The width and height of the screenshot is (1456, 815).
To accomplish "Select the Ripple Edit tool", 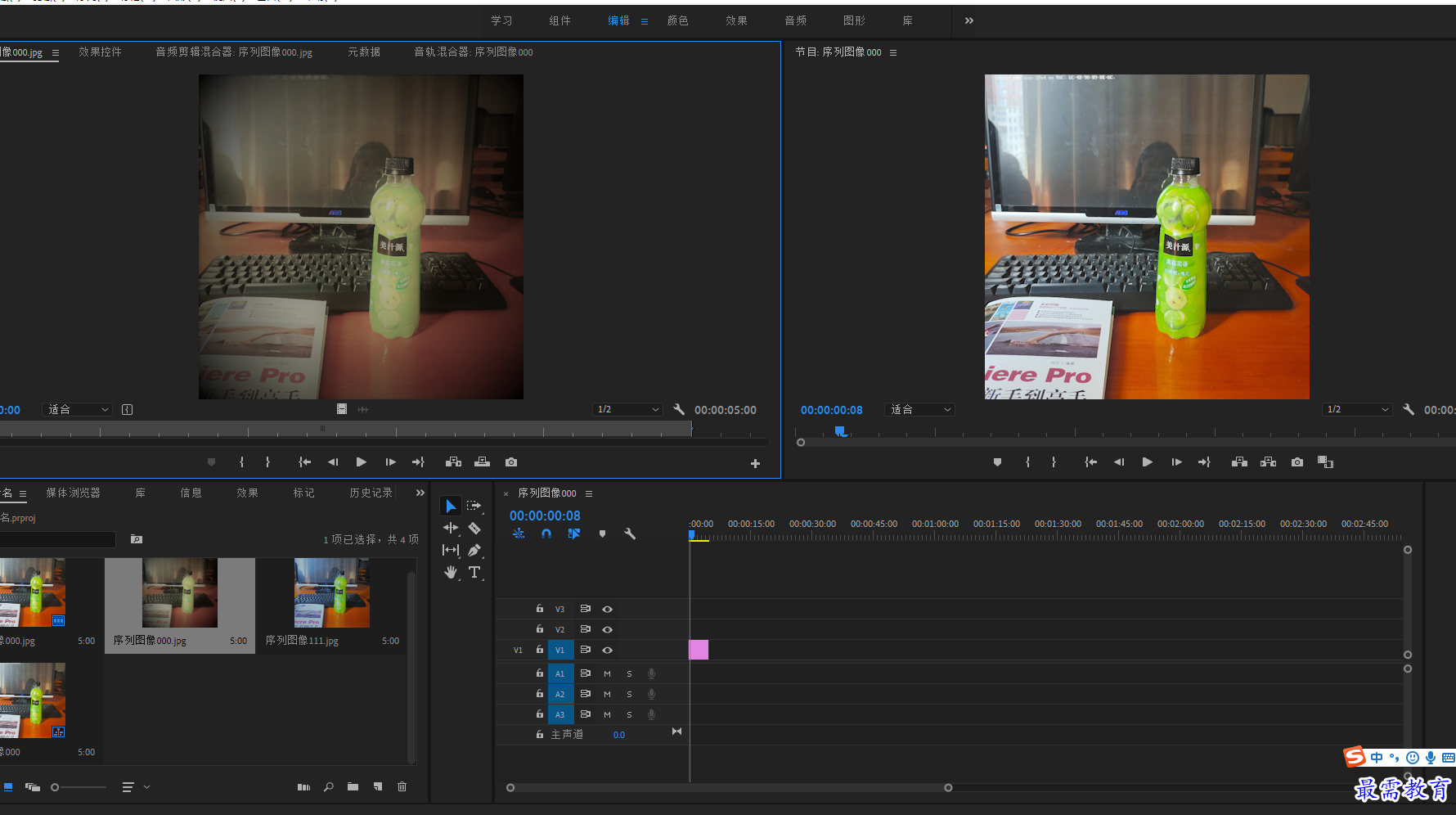I will point(451,528).
